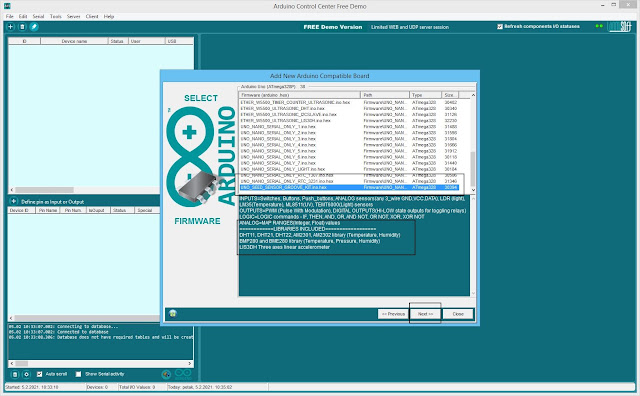Select UNO_NANO_SERIAL_ONLY_5.ino.hex firmware

click(349, 151)
